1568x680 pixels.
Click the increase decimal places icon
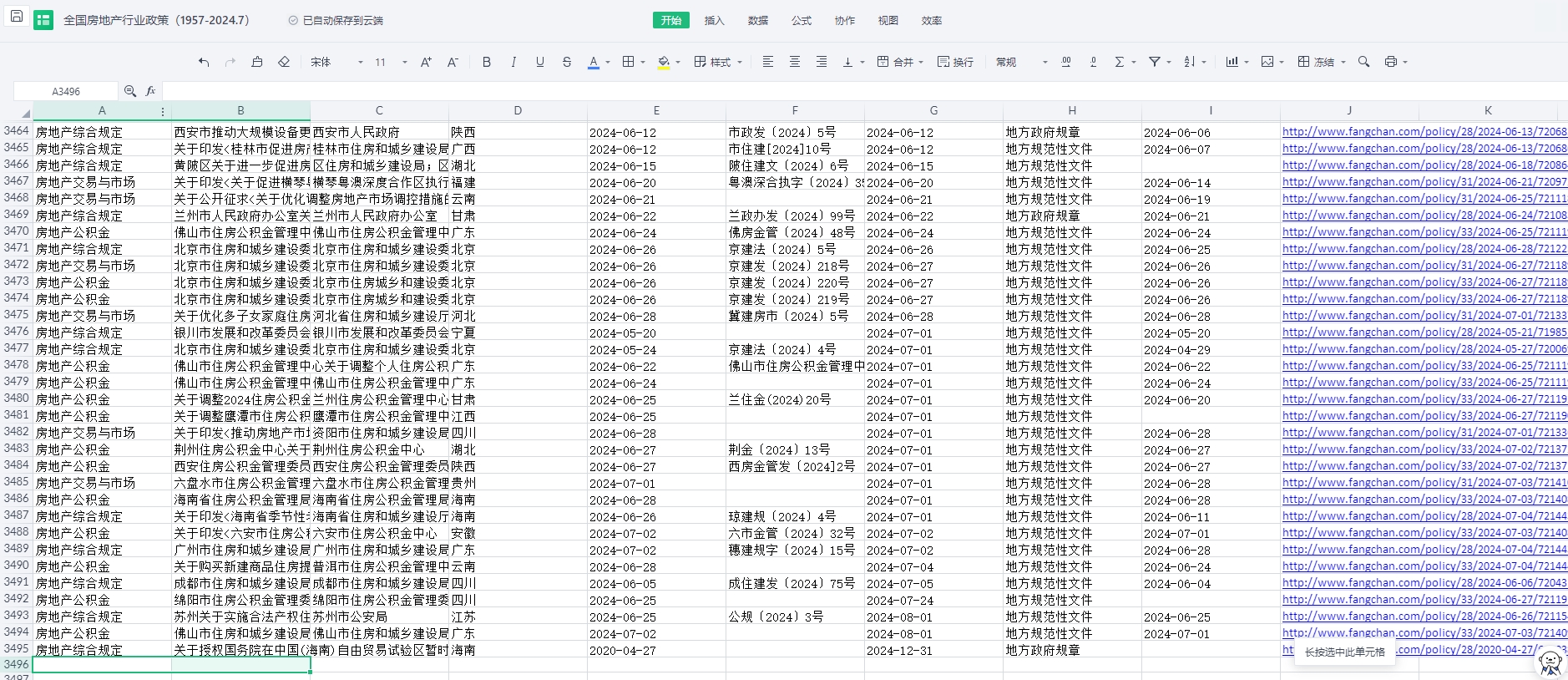point(1066,62)
